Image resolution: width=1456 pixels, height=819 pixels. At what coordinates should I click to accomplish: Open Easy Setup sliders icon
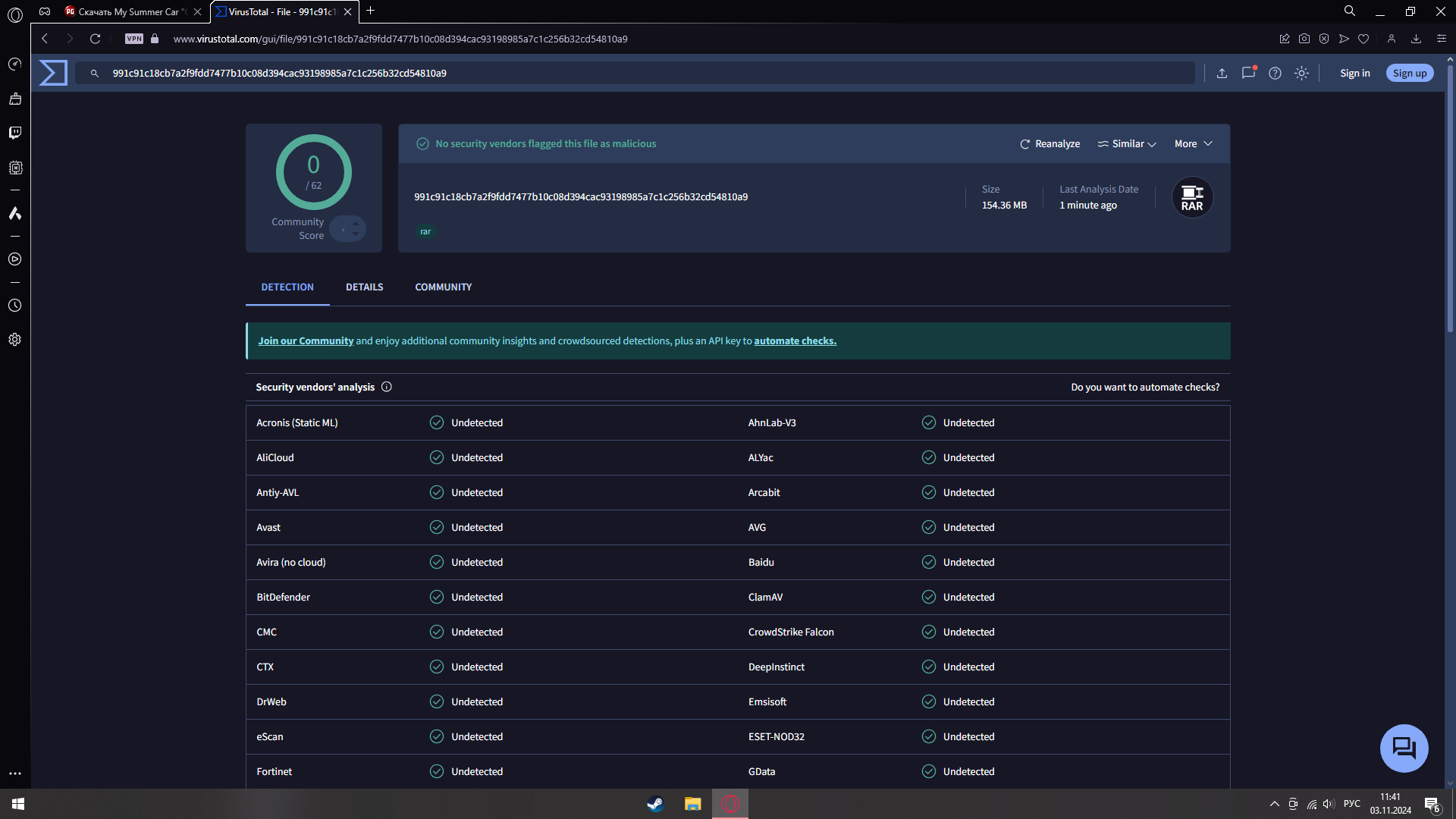pos(1442,39)
